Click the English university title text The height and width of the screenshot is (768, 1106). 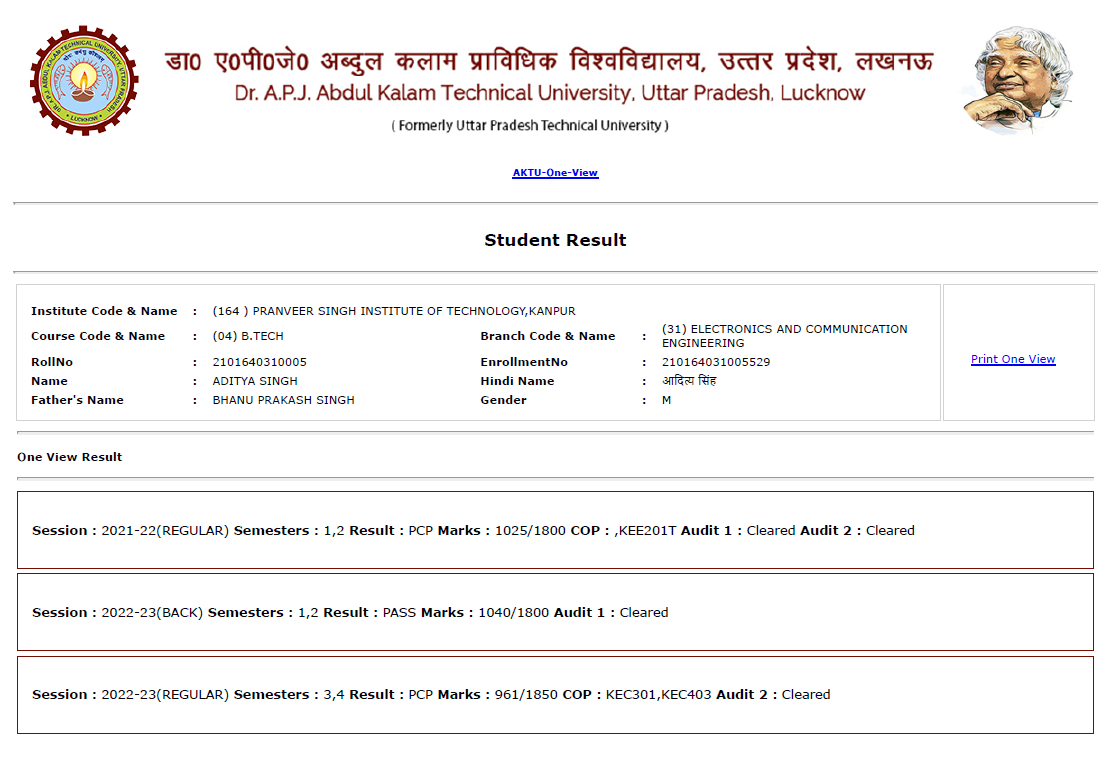click(x=550, y=94)
